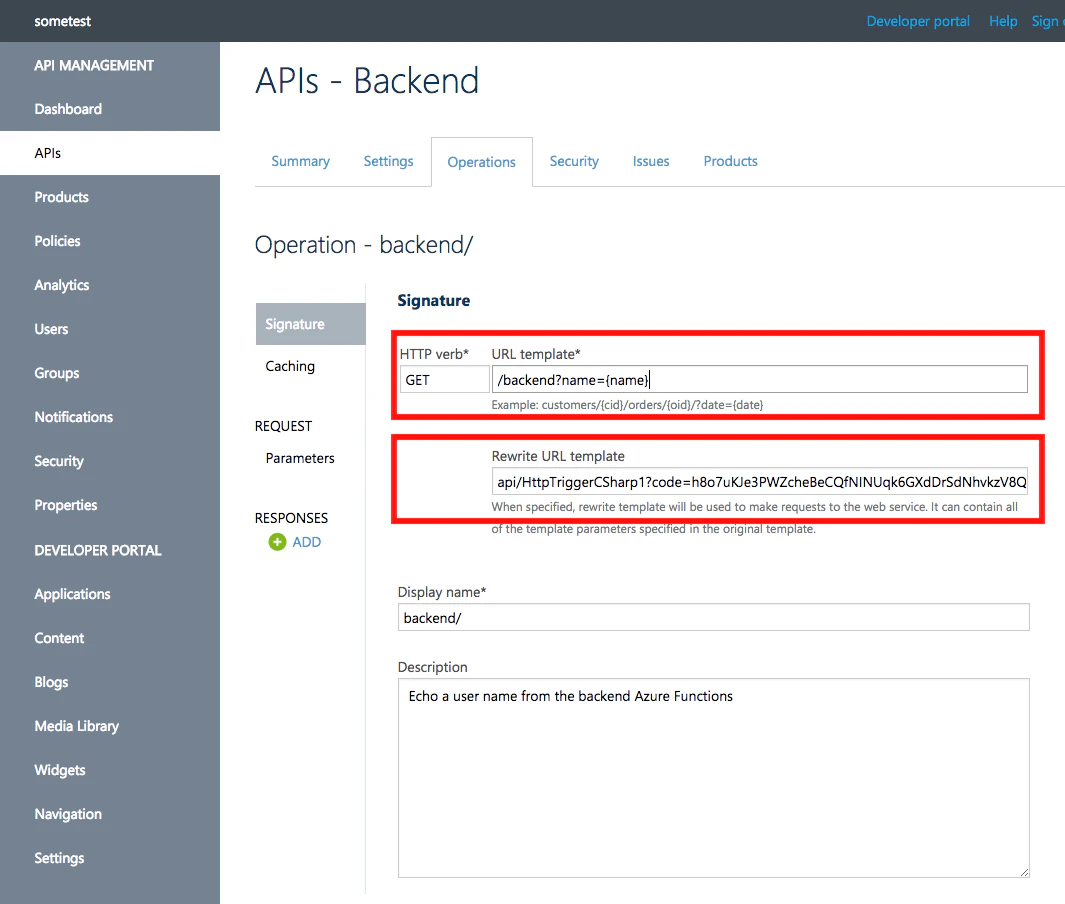Open Blogs in the sidebar
This screenshot has width=1065, height=904.
(51, 682)
